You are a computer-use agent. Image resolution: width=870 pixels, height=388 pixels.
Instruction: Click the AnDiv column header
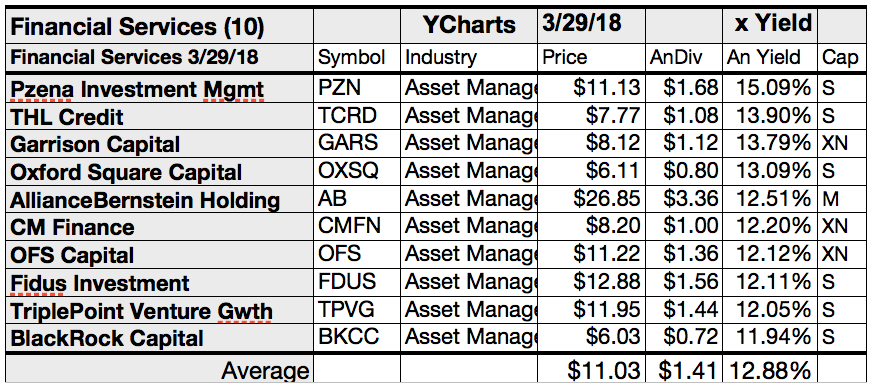pyautogui.click(x=684, y=57)
